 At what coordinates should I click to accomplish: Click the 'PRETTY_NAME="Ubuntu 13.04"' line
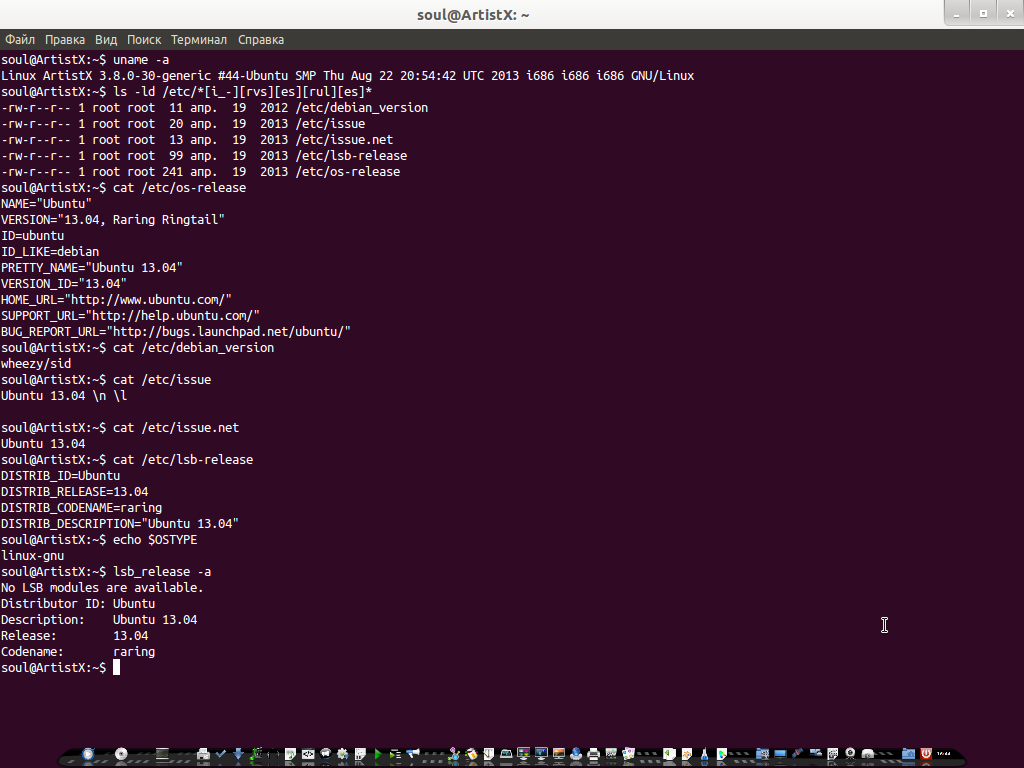point(91,268)
